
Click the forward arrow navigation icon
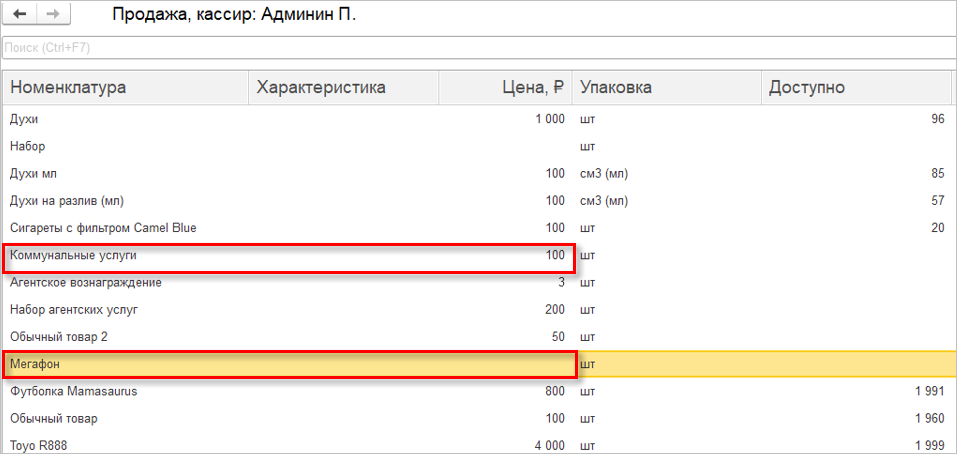53,15
